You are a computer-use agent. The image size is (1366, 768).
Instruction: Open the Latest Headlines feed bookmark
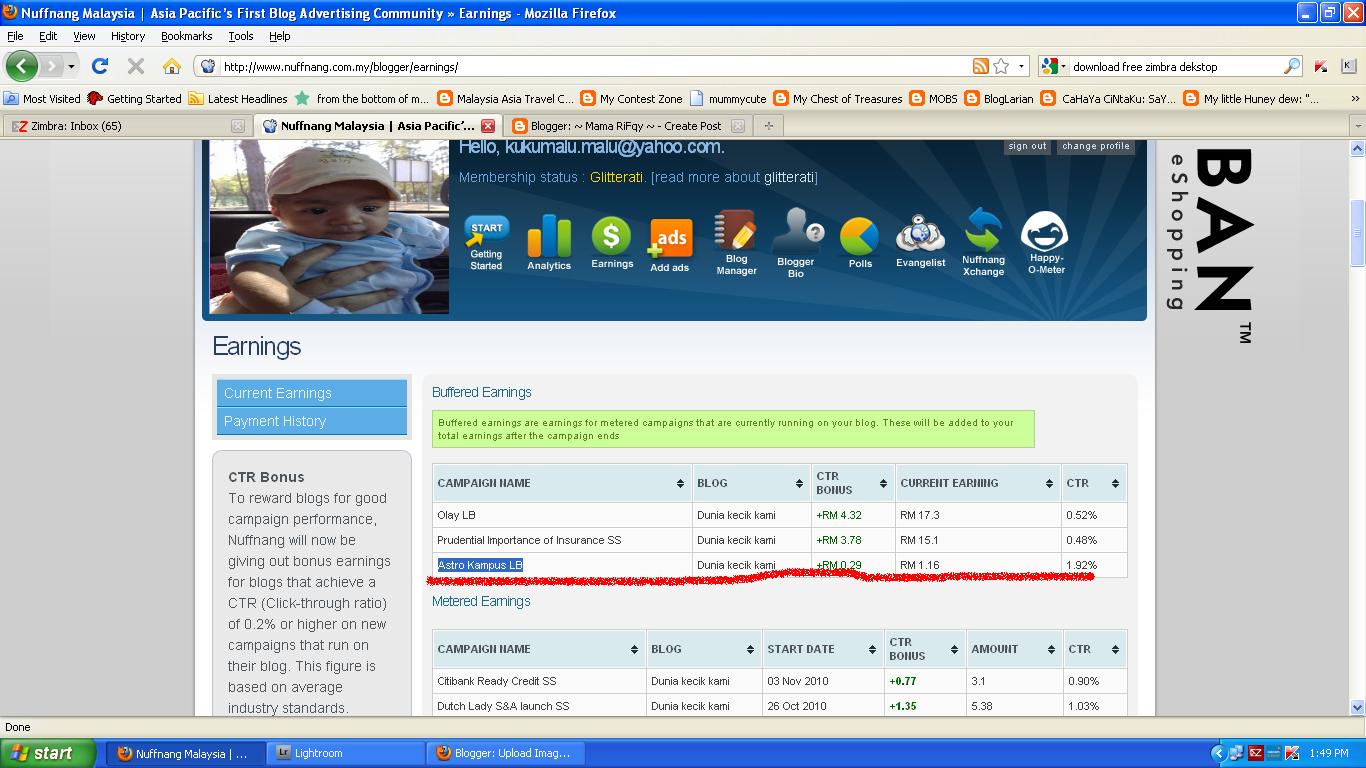tap(238, 99)
